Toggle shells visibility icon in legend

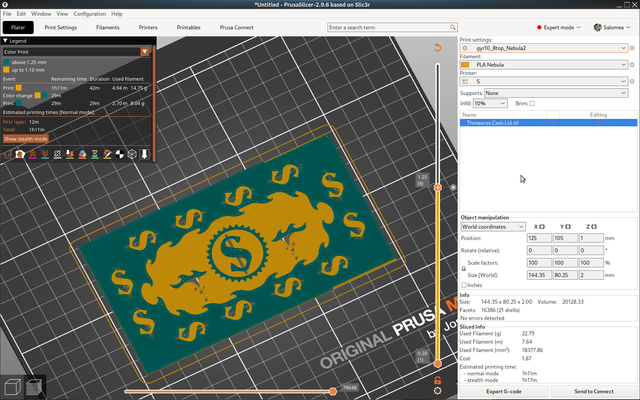[x=132, y=154]
